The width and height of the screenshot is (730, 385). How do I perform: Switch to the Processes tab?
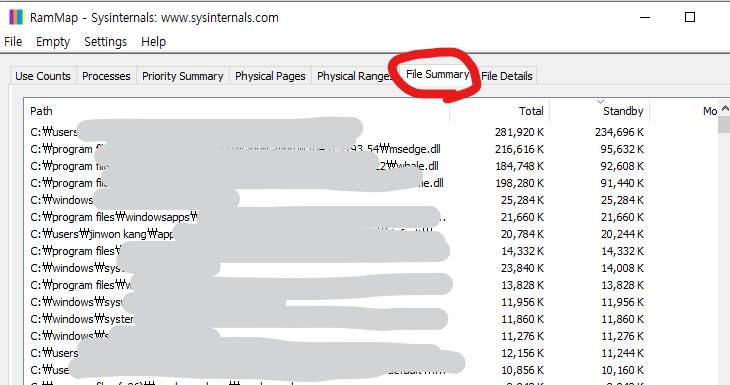[106, 76]
